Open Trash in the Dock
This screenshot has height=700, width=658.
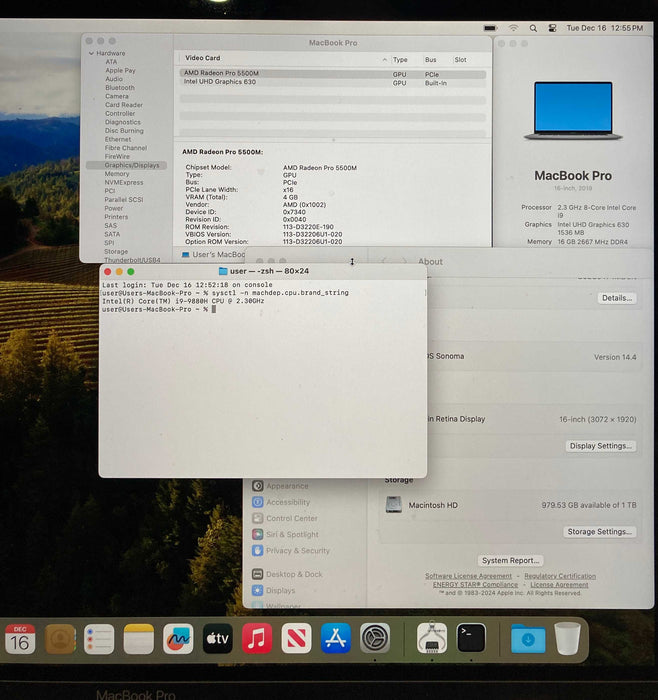pyautogui.click(x=567, y=639)
